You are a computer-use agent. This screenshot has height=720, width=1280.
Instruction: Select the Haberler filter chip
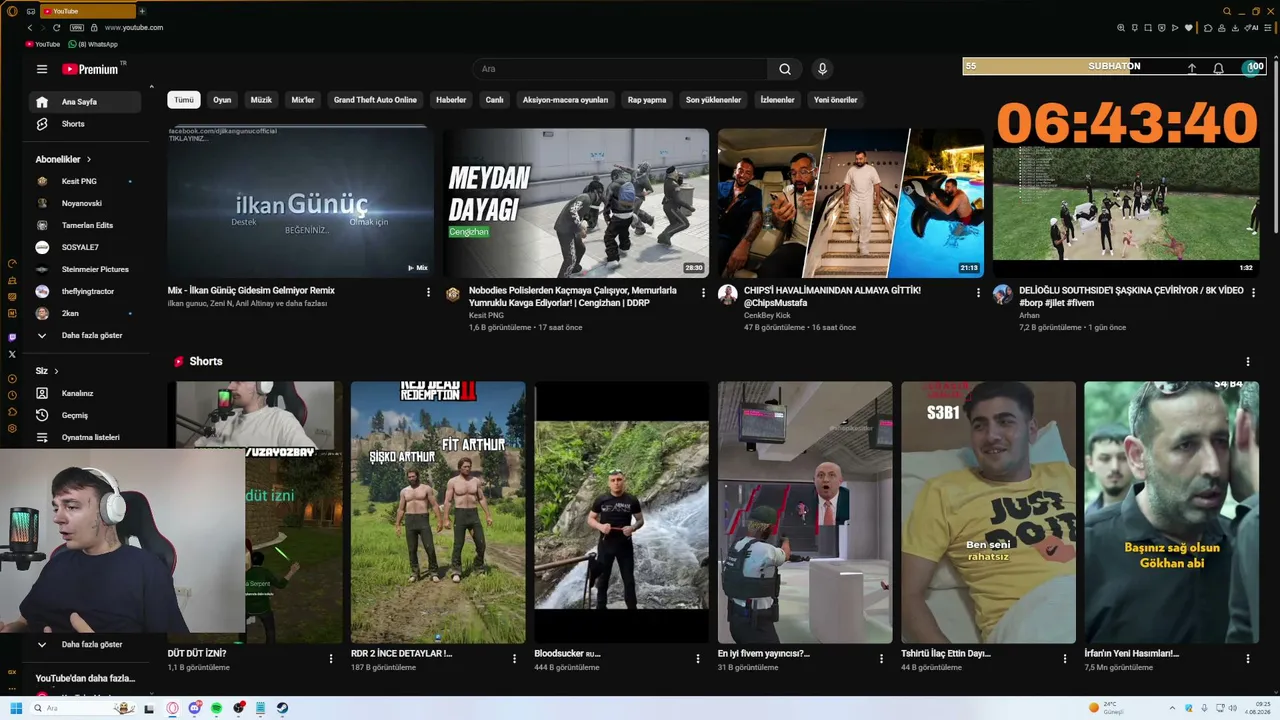(451, 100)
